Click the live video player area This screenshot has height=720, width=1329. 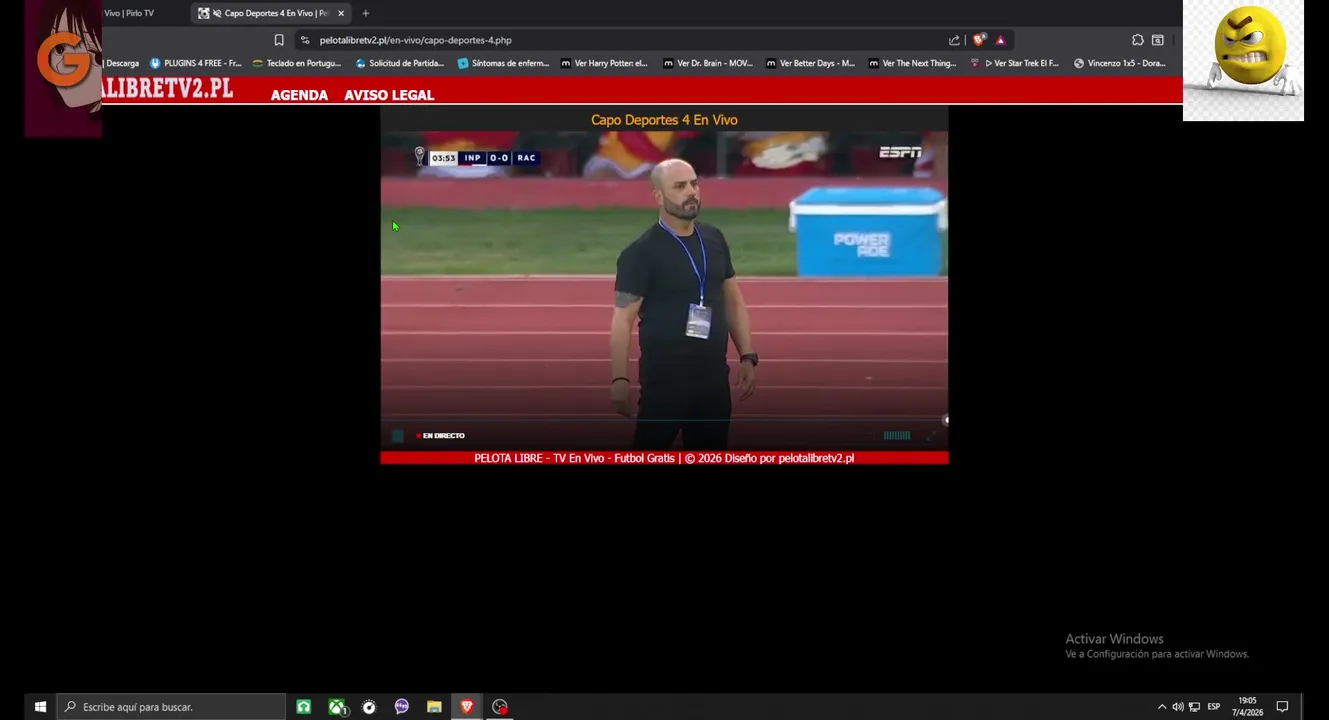[664, 290]
